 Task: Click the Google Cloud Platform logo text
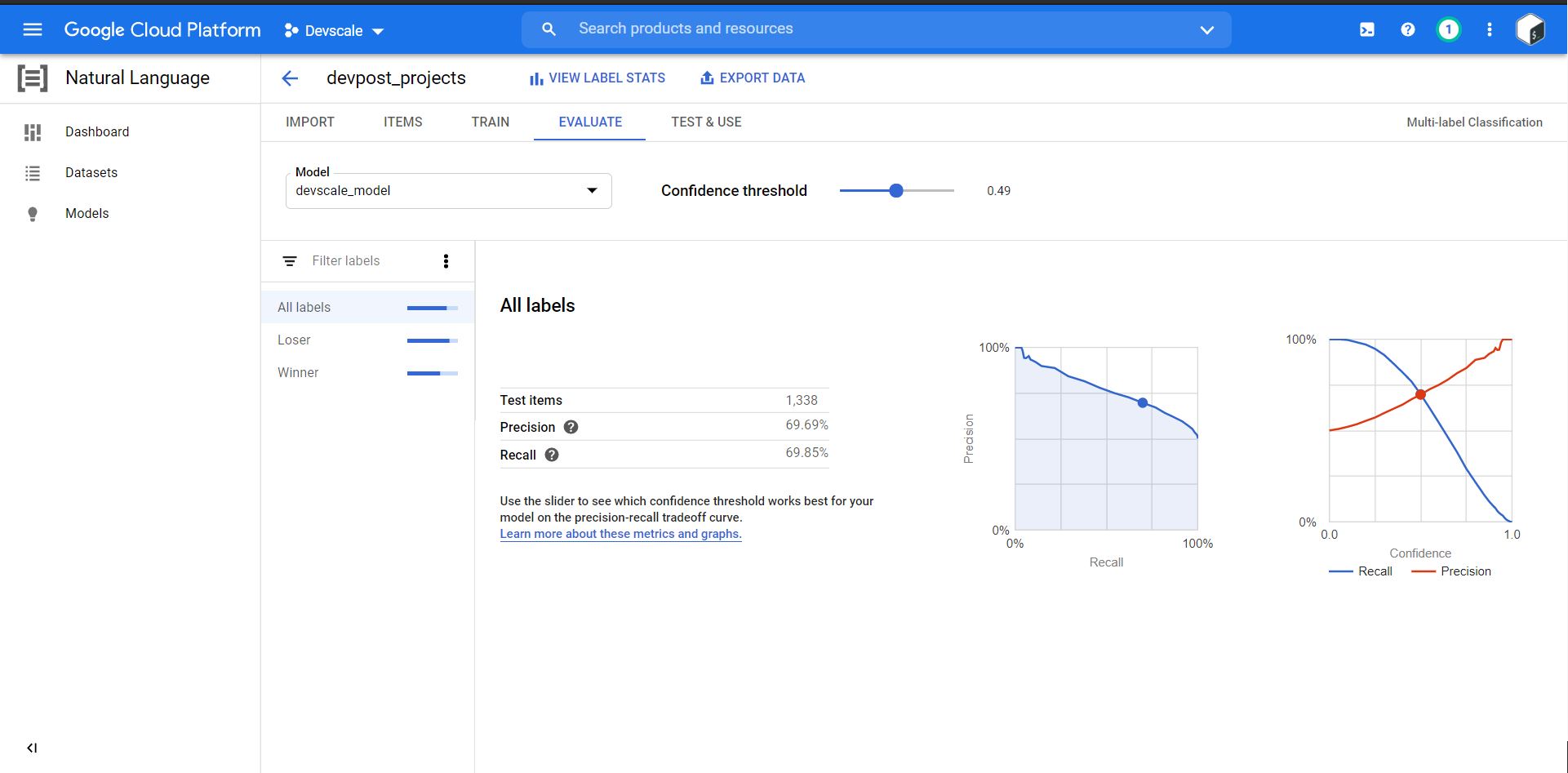point(162,30)
